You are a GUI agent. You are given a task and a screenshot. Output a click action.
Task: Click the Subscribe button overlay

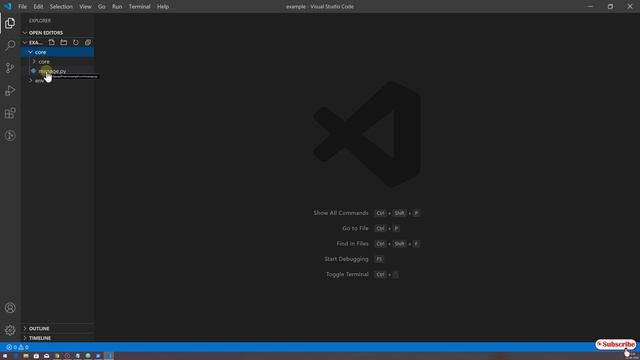click(x=616, y=344)
